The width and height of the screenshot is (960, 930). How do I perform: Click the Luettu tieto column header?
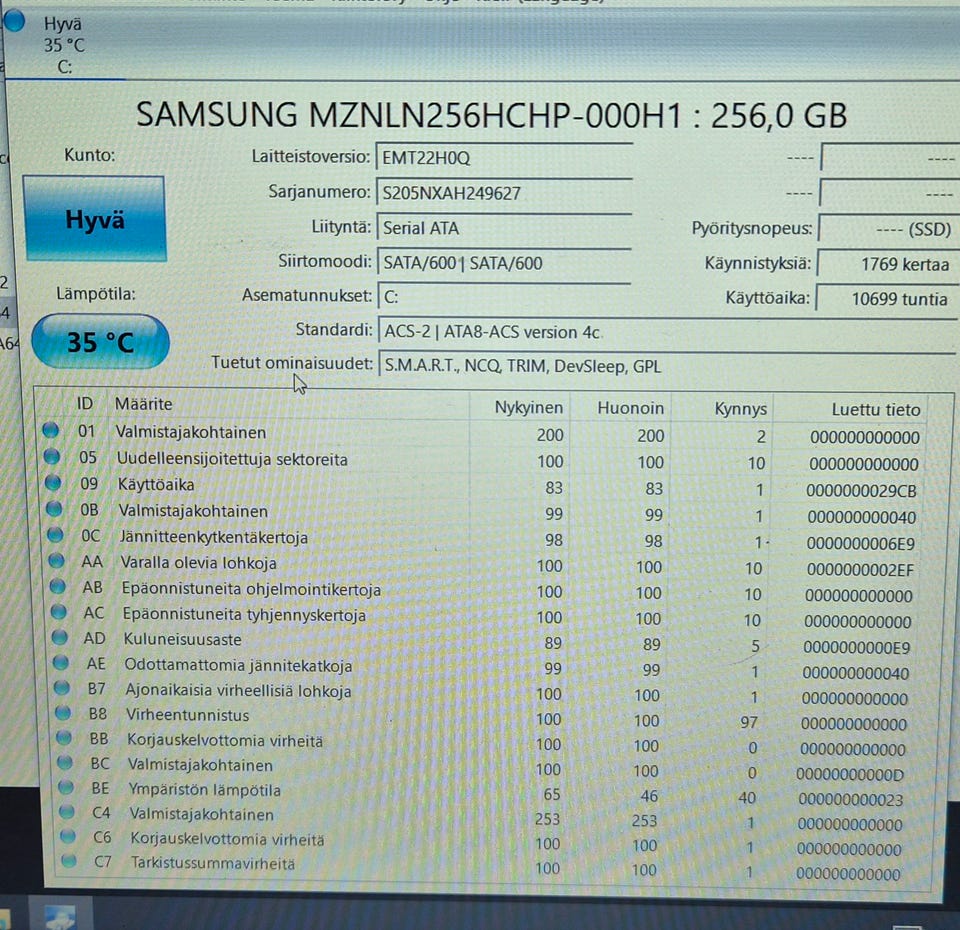(x=876, y=410)
